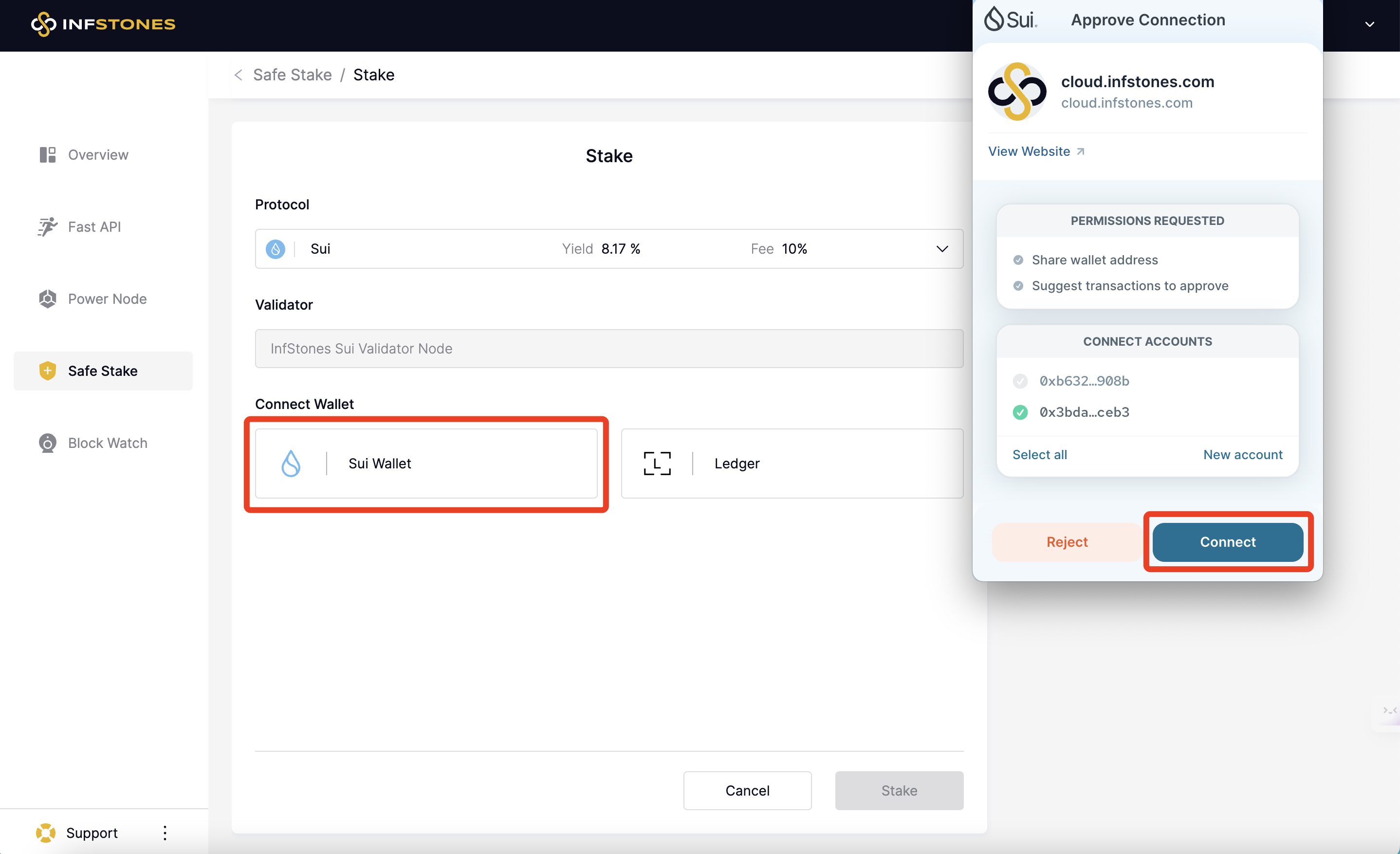Click the Power Node hexagon icon
1400x854 pixels.
tap(48, 299)
